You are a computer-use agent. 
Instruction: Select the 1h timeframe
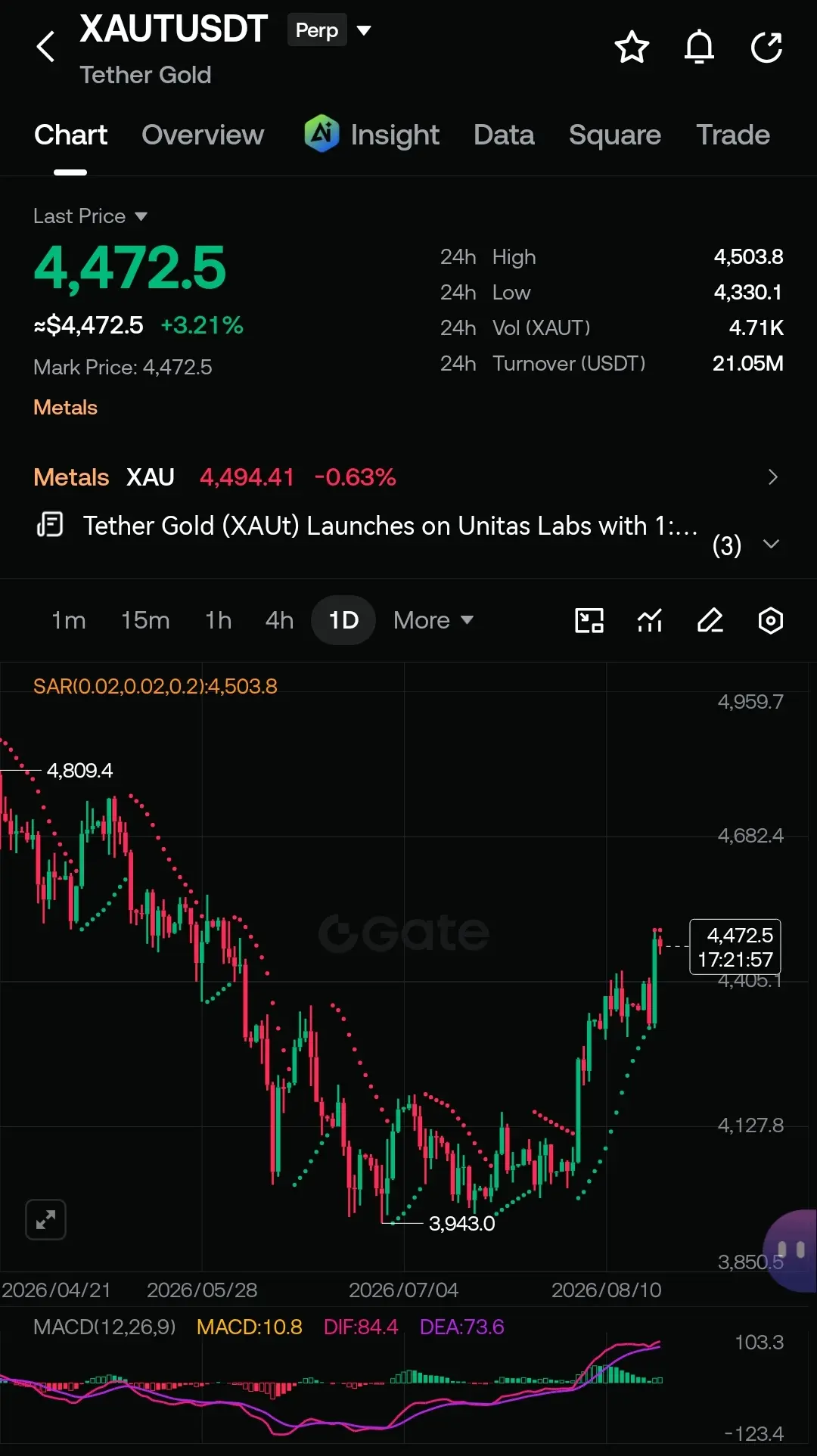click(x=218, y=620)
